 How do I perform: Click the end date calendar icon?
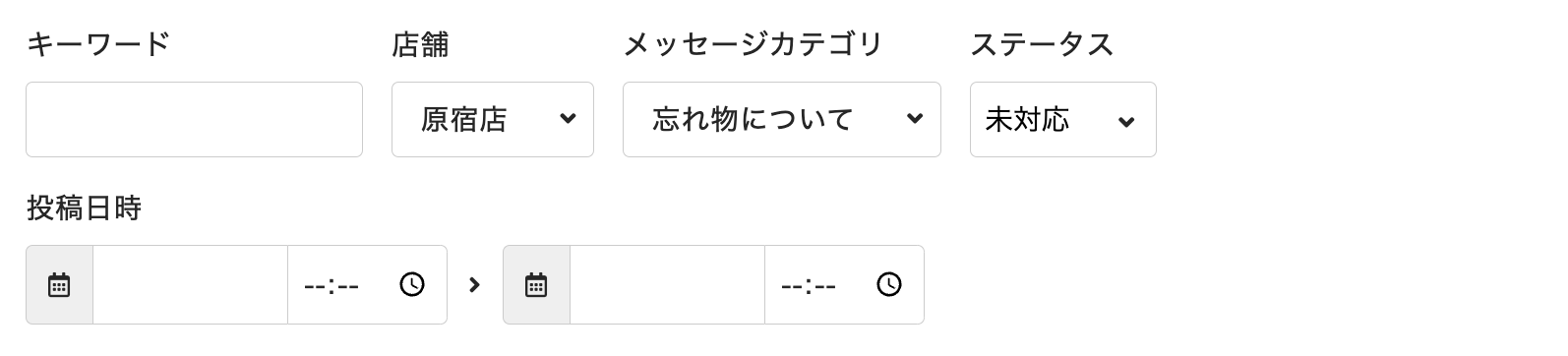pyautogui.click(x=536, y=285)
